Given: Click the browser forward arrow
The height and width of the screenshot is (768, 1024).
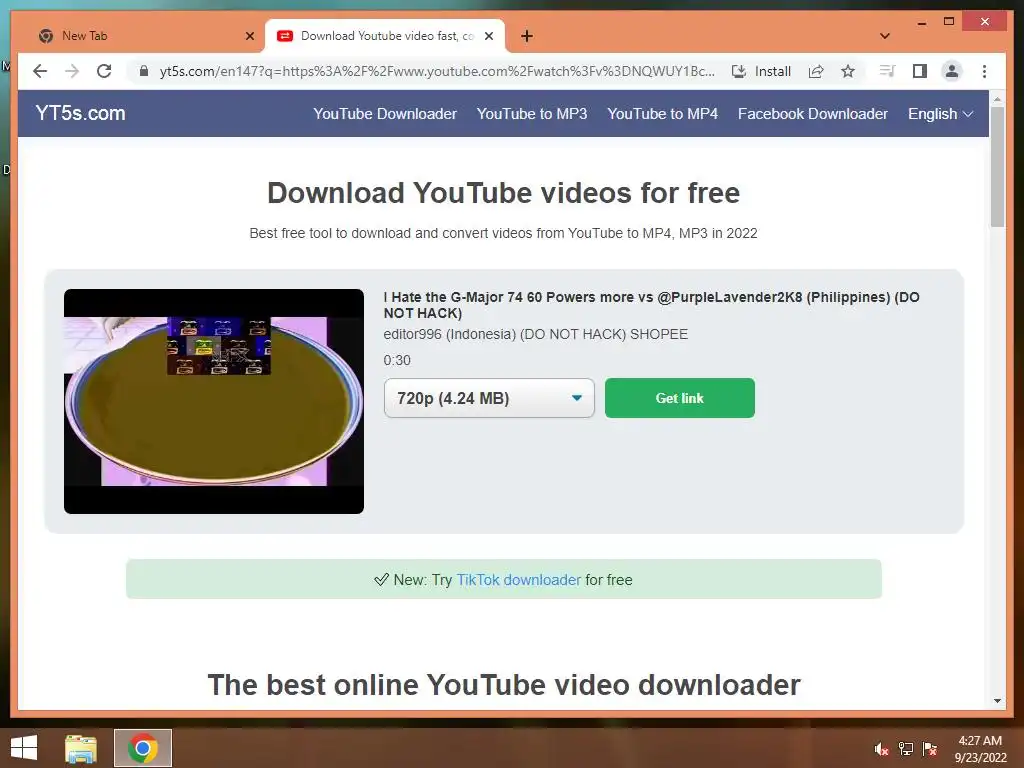Looking at the screenshot, I should point(72,71).
